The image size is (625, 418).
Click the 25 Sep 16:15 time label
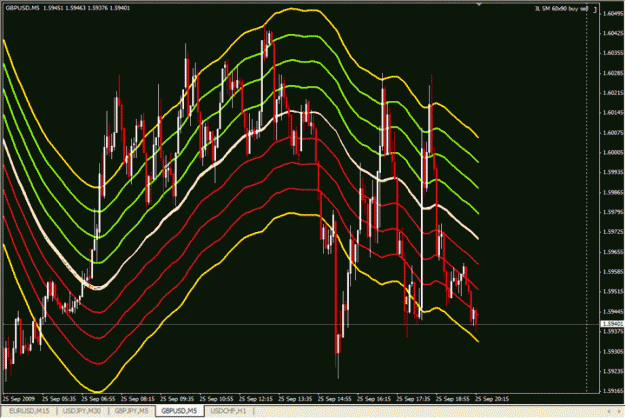pos(373,399)
